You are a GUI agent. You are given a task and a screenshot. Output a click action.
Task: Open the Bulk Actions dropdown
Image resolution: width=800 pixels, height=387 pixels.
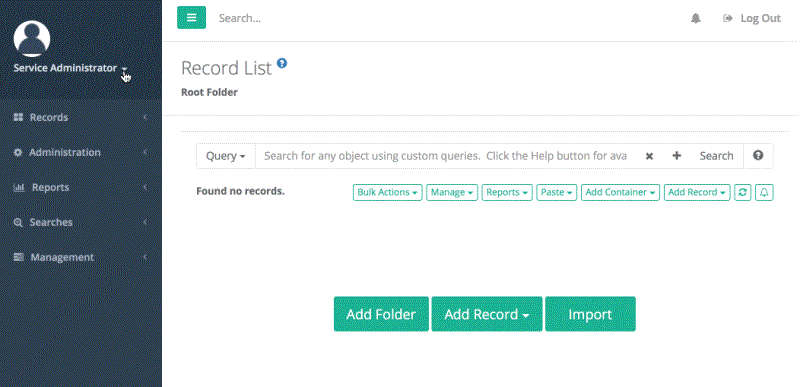(x=387, y=192)
